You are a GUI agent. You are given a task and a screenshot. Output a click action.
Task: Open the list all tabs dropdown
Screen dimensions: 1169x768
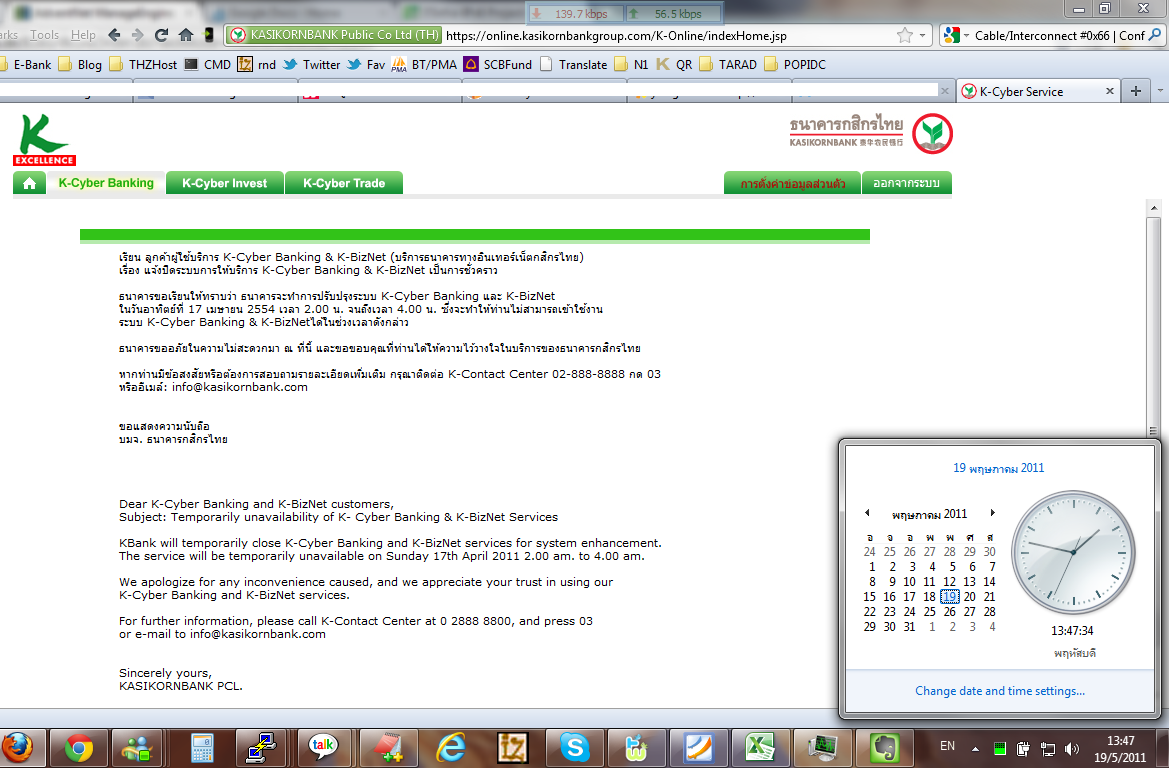[x=1159, y=91]
